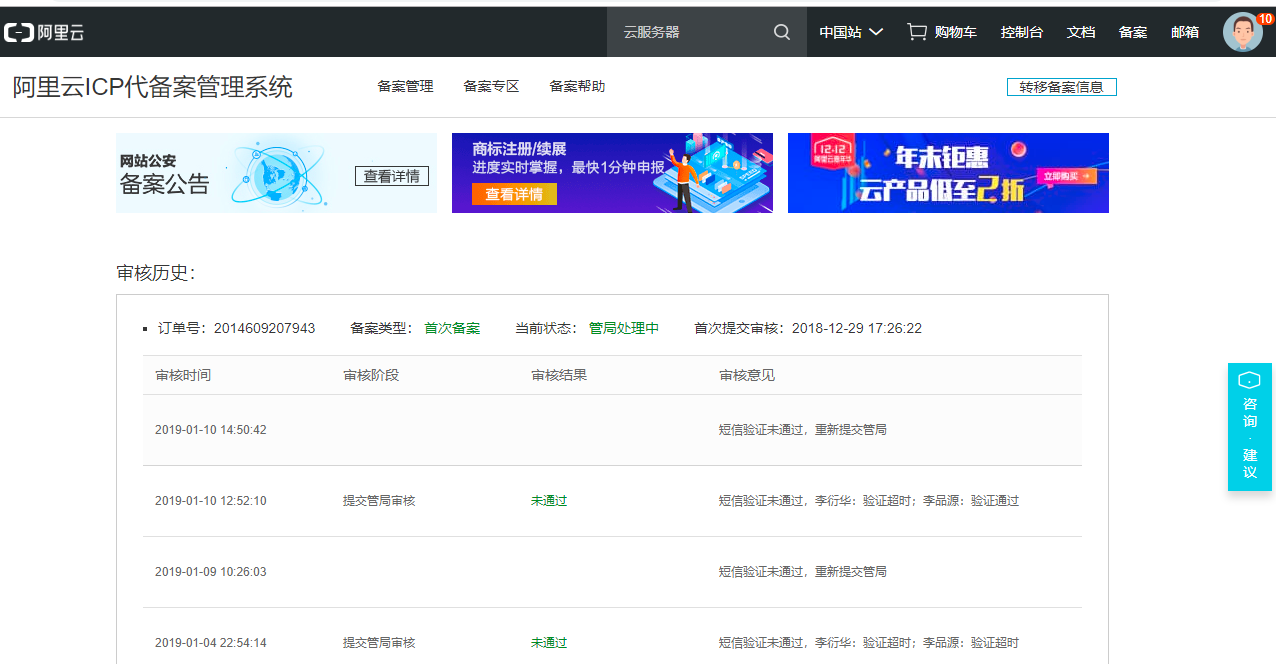Click the 审核阶段 column header
The height and width of the screenshot is (664, 1276).
[371, 375]
